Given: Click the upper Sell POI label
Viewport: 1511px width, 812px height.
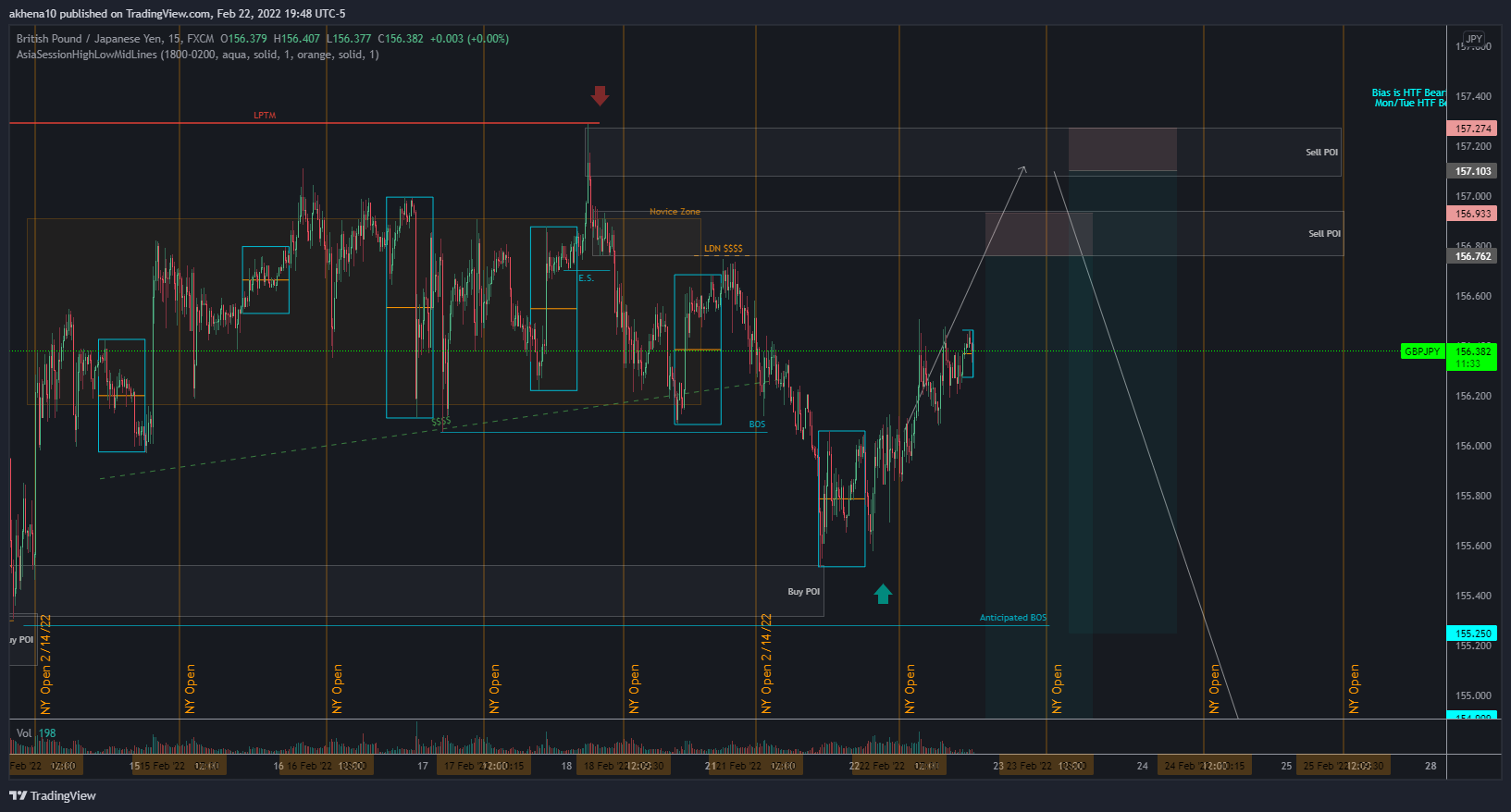Looking at the screenshot, I should coord(1321,153).
